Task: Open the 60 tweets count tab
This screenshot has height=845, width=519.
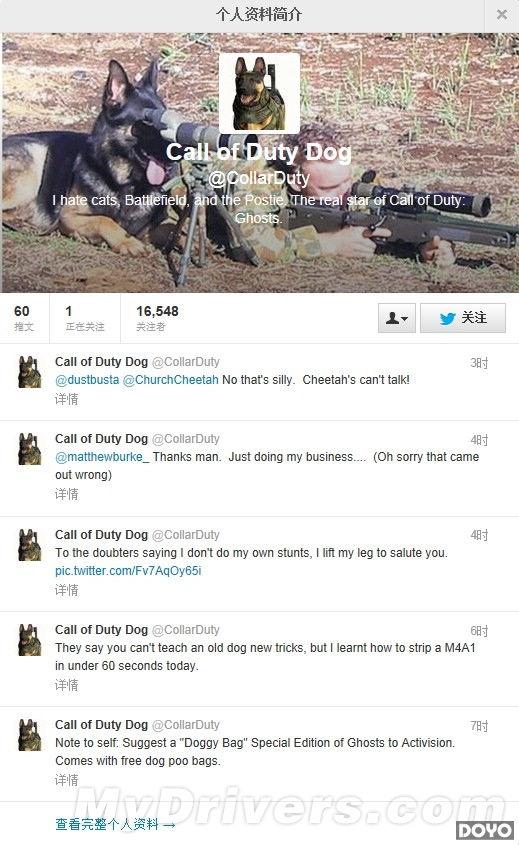Action: pos(23,318)
